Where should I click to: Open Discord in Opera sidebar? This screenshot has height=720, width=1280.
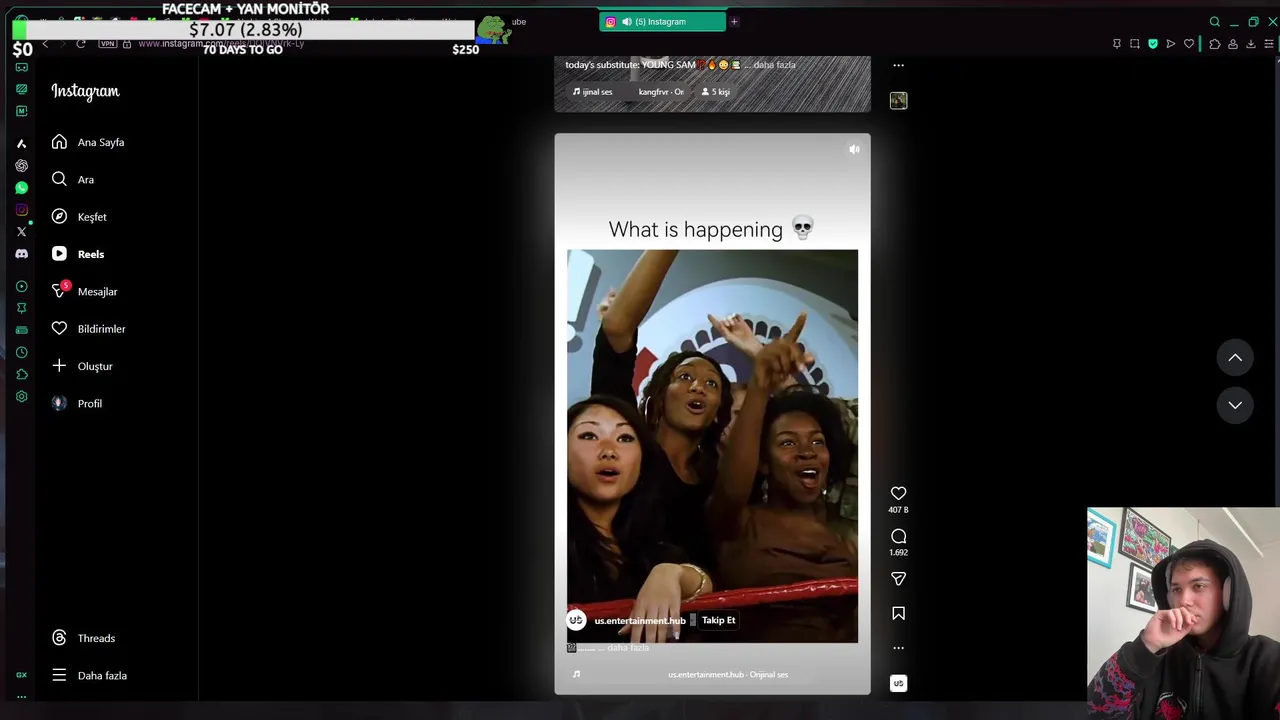point(21,254)
